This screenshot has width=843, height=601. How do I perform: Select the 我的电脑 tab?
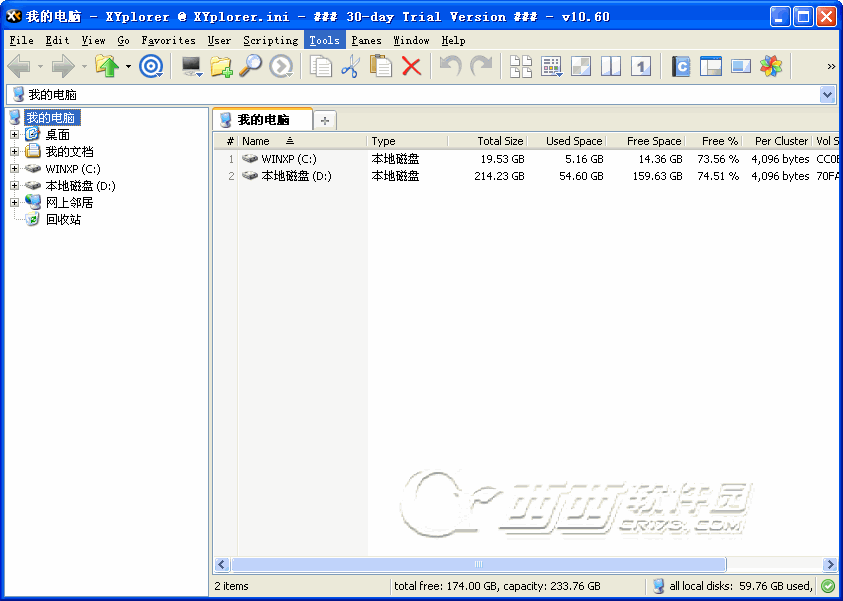(x=262, y=119)
